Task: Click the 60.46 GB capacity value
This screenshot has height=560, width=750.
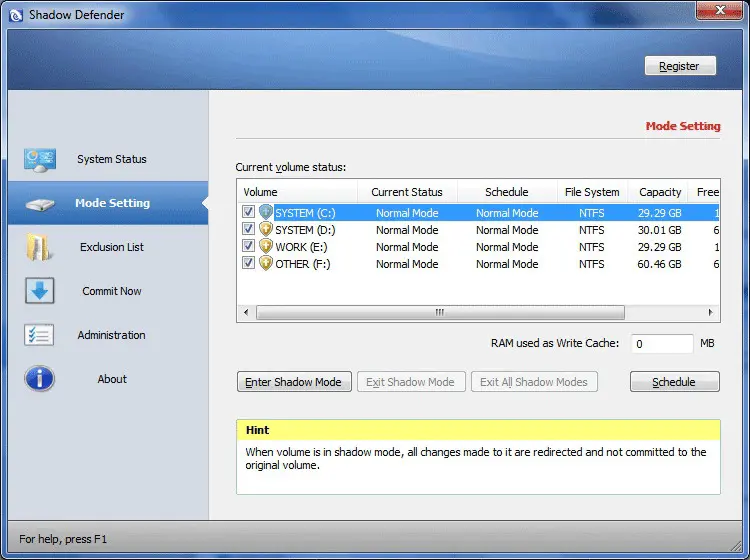Action: (659, 264)
